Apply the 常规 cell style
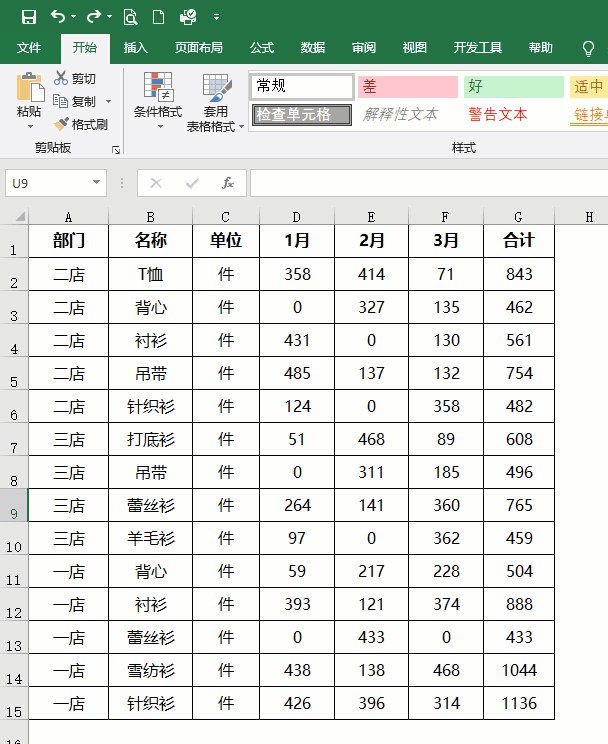This screenshot has width=608, height=744. point(302,86)
